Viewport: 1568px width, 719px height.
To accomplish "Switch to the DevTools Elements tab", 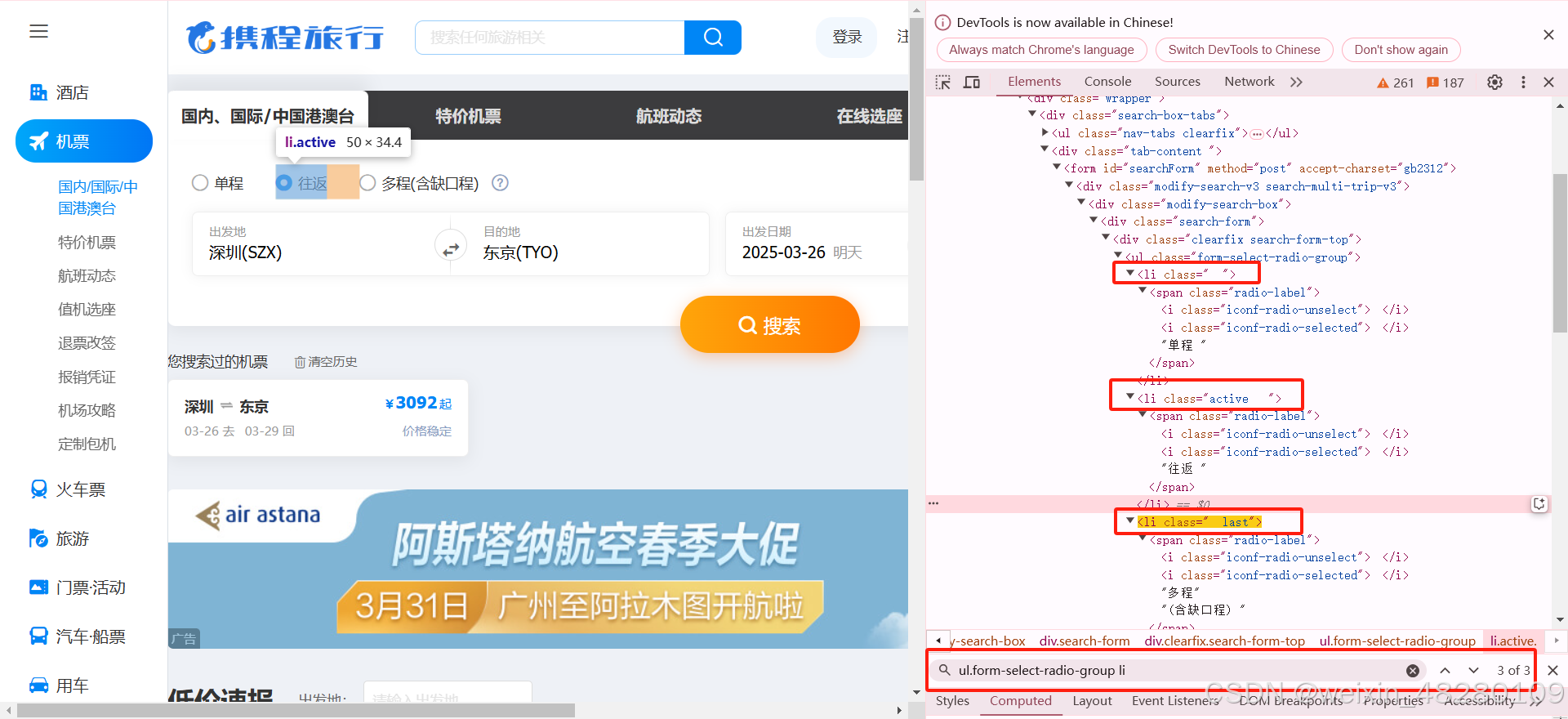I will tap(1034, 82).
